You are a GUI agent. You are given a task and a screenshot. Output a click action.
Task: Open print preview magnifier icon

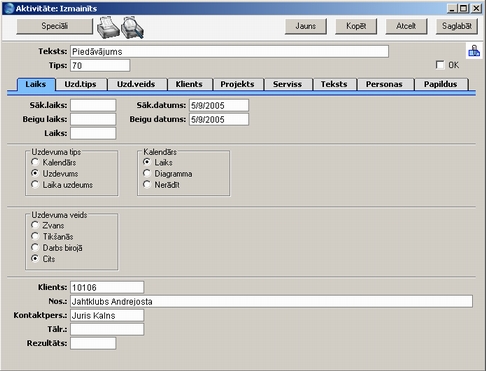[x=132, y=27]
